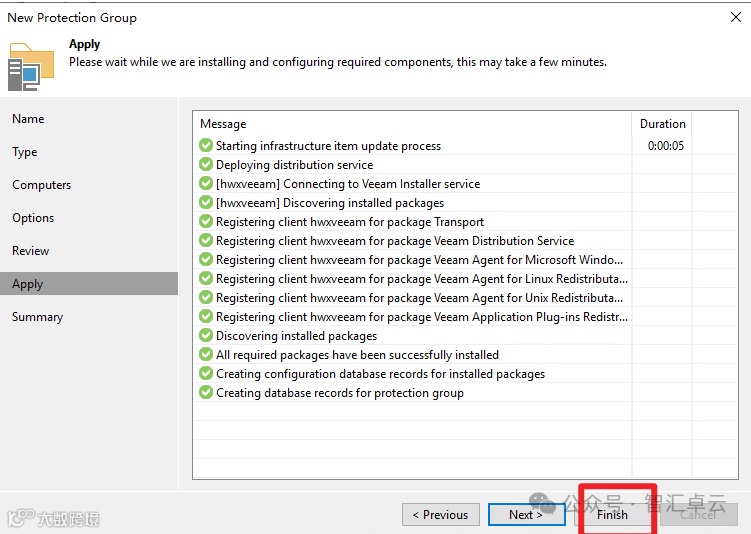The image size is (751, 534).
Task: Select 'Registering client hwxveeam for package Transport' row
Action: coord(350,222)
